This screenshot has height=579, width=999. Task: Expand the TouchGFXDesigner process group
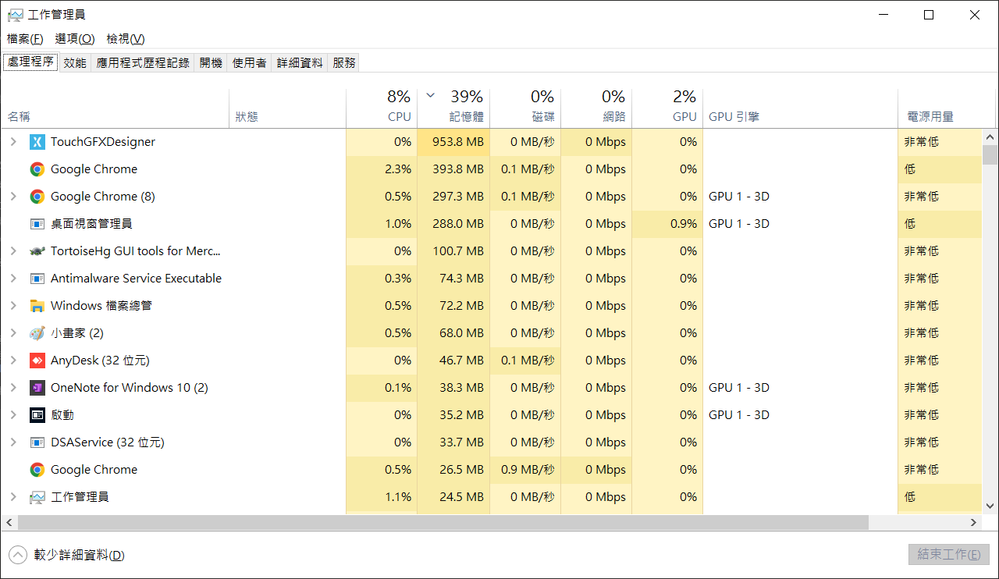pyautogui.click(x=13, y=142)
